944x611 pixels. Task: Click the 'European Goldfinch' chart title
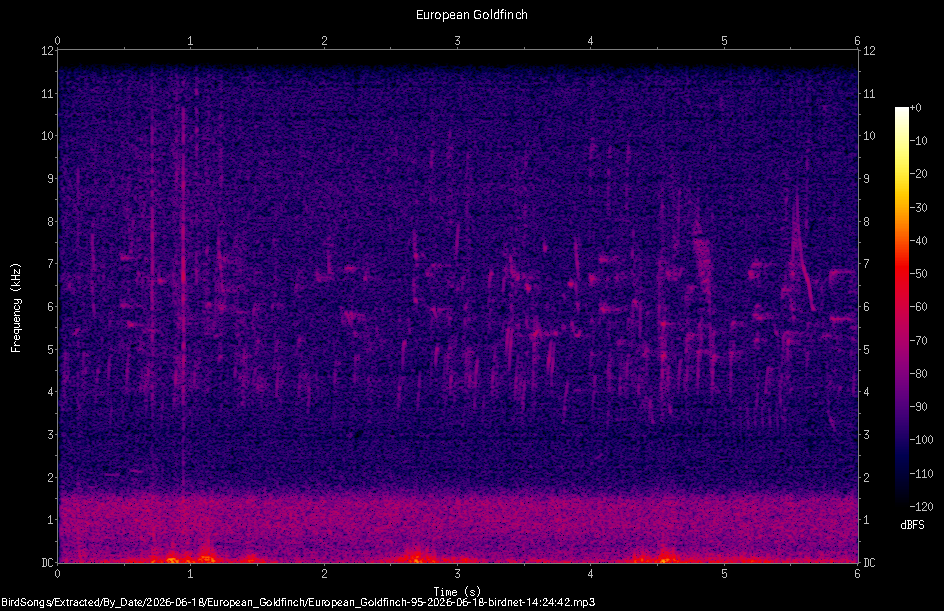click(x=471, y=14)
